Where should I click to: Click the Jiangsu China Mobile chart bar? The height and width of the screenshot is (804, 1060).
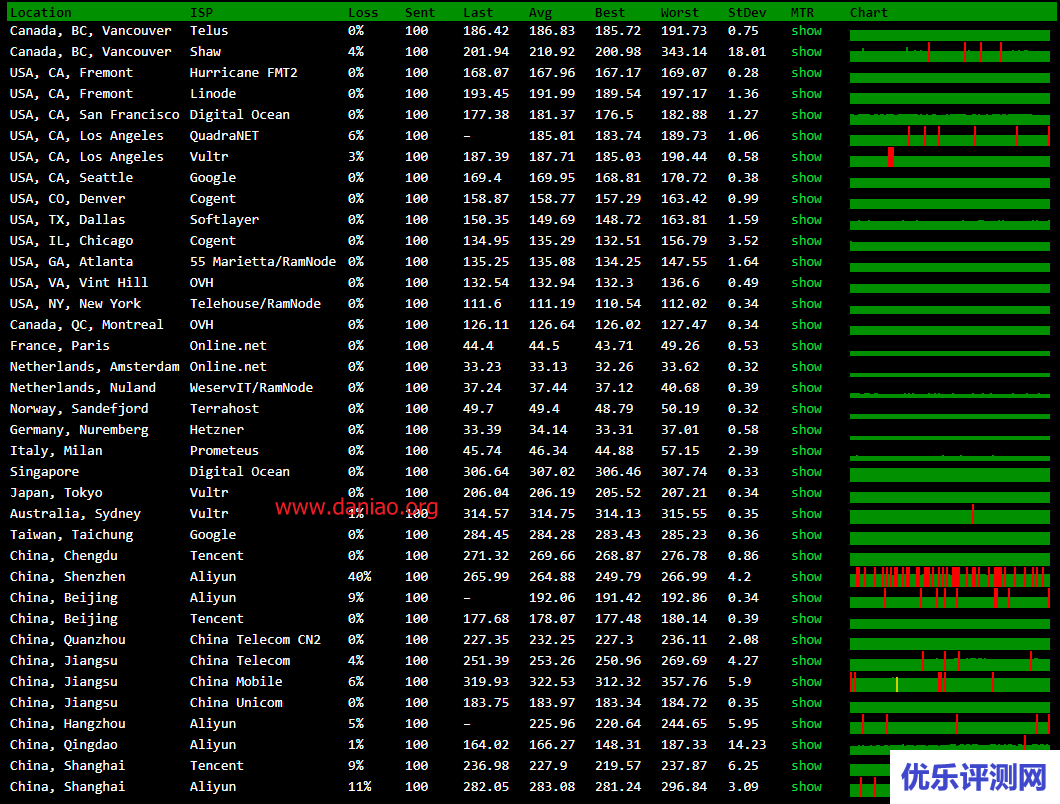[x=950, y=682]
